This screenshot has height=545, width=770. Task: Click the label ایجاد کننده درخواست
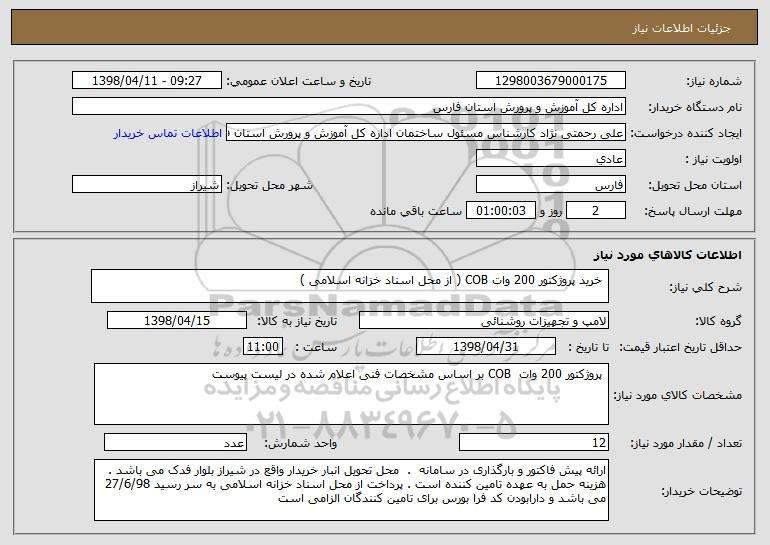coord(686,134)
